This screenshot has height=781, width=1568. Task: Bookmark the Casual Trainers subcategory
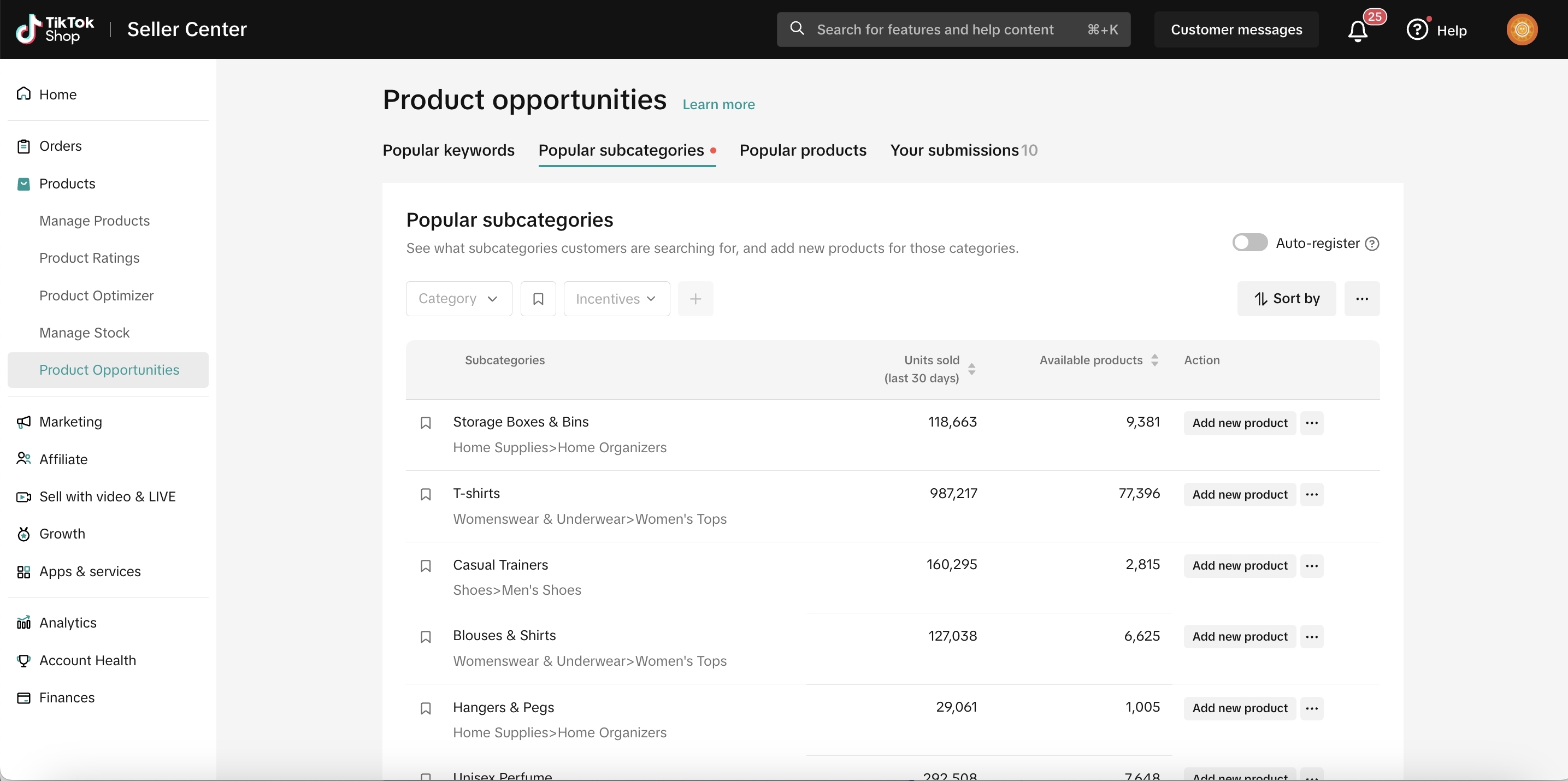[426, 566]
